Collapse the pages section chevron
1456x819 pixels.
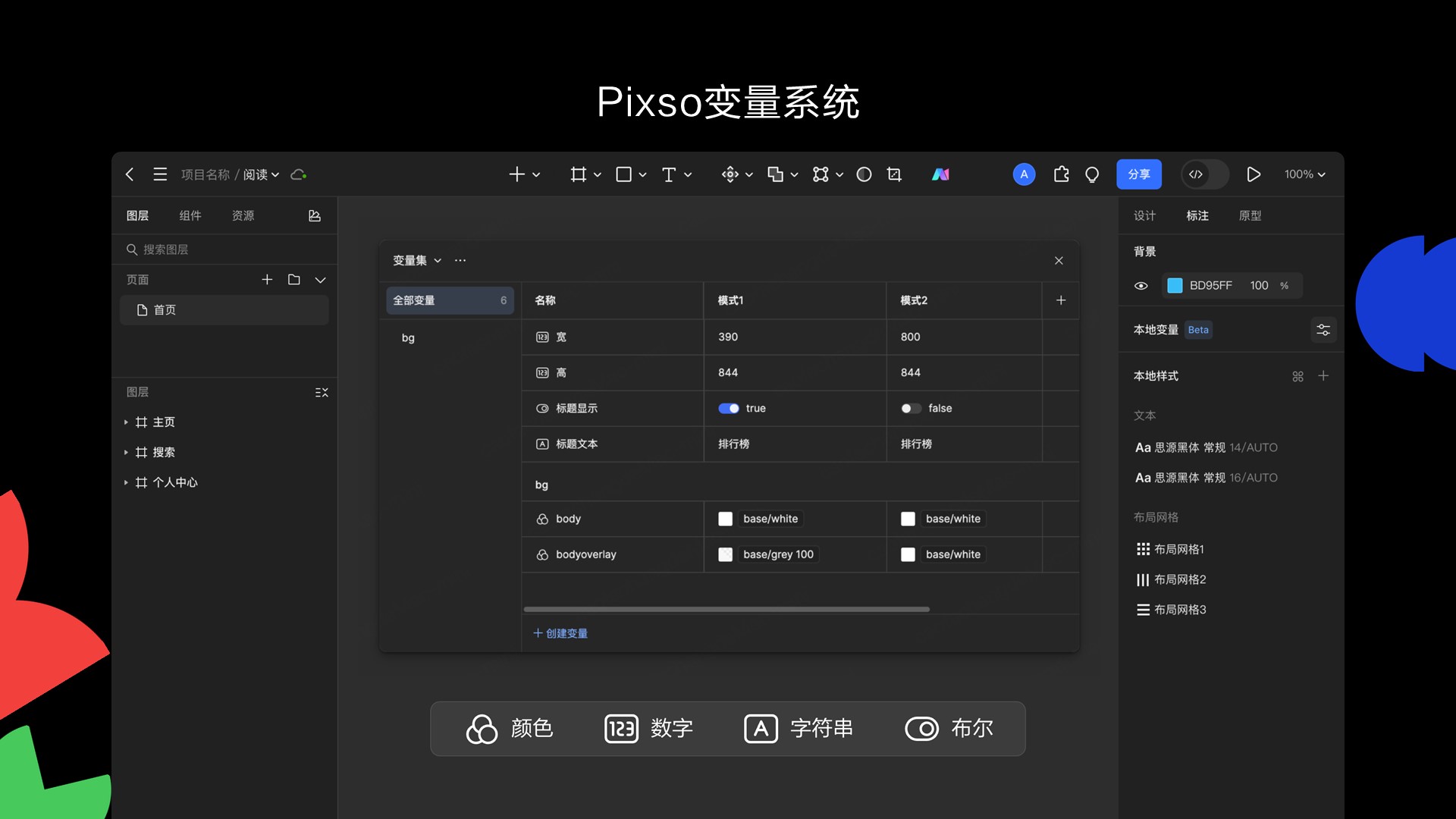point(321,280)
